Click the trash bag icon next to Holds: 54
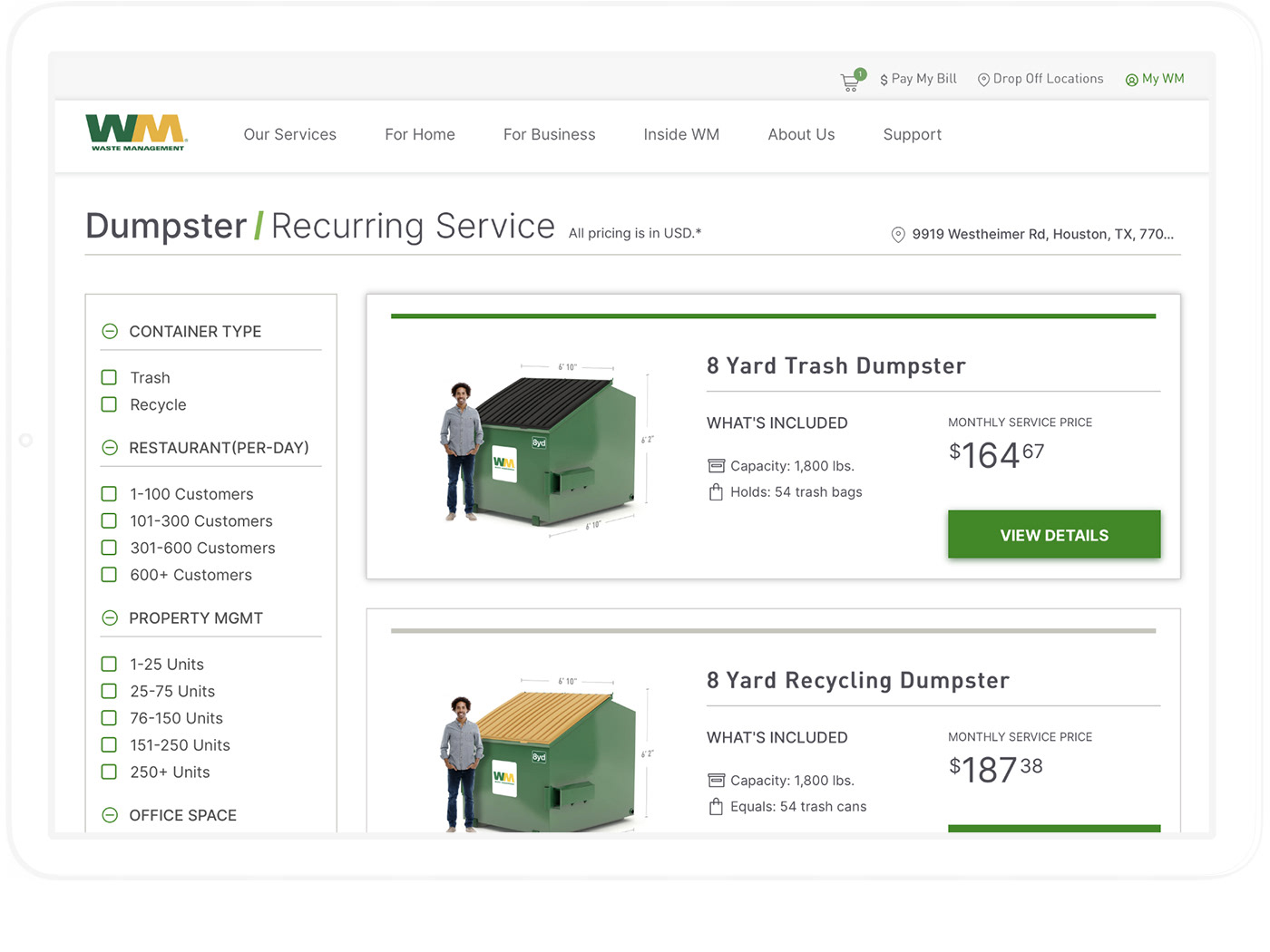The height and width of the screenshot is (952, 1270). pyautogui.click(x=716, y=492)
